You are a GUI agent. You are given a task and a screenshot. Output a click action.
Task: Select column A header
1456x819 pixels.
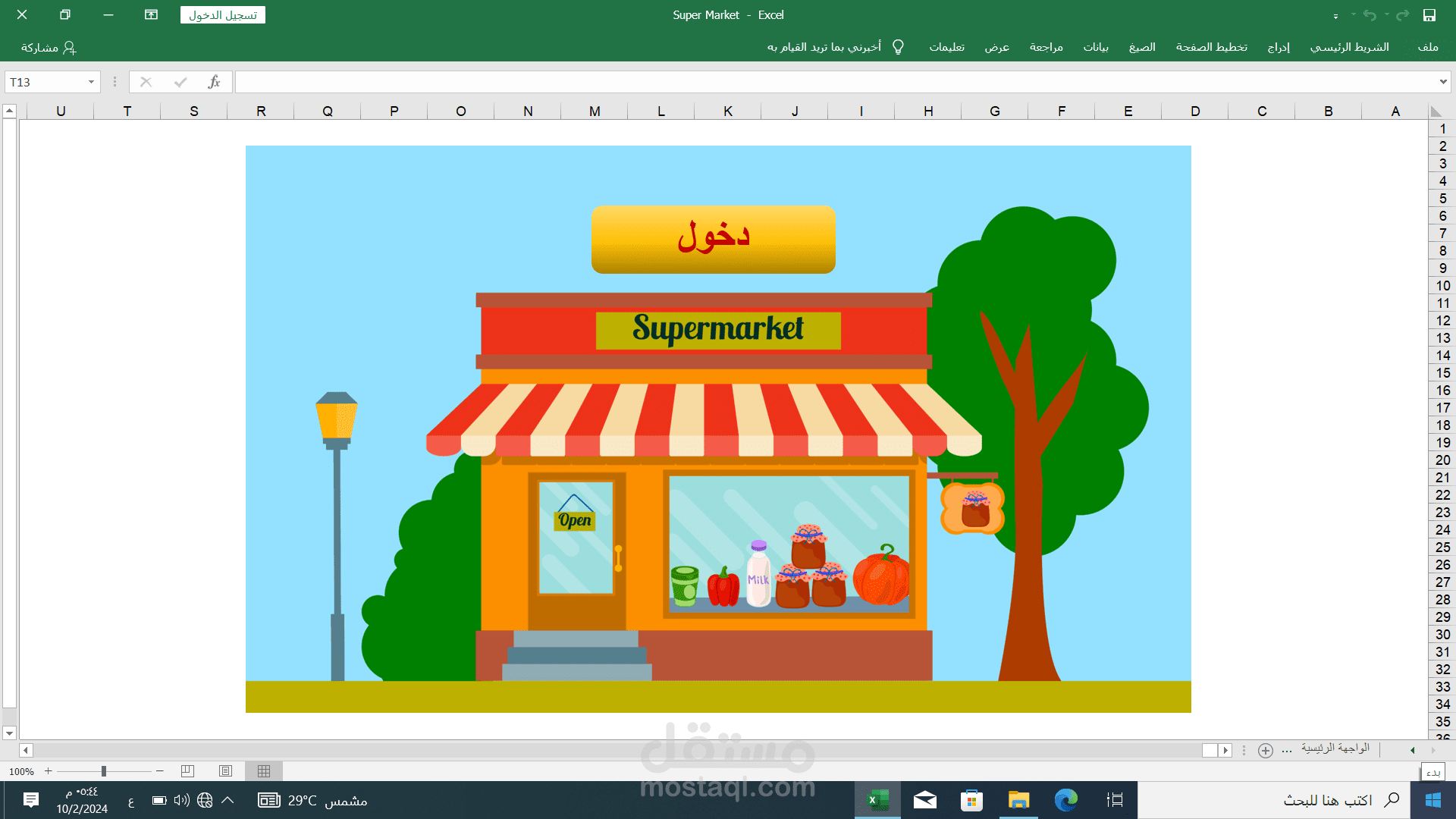(x=1395, y=111)
